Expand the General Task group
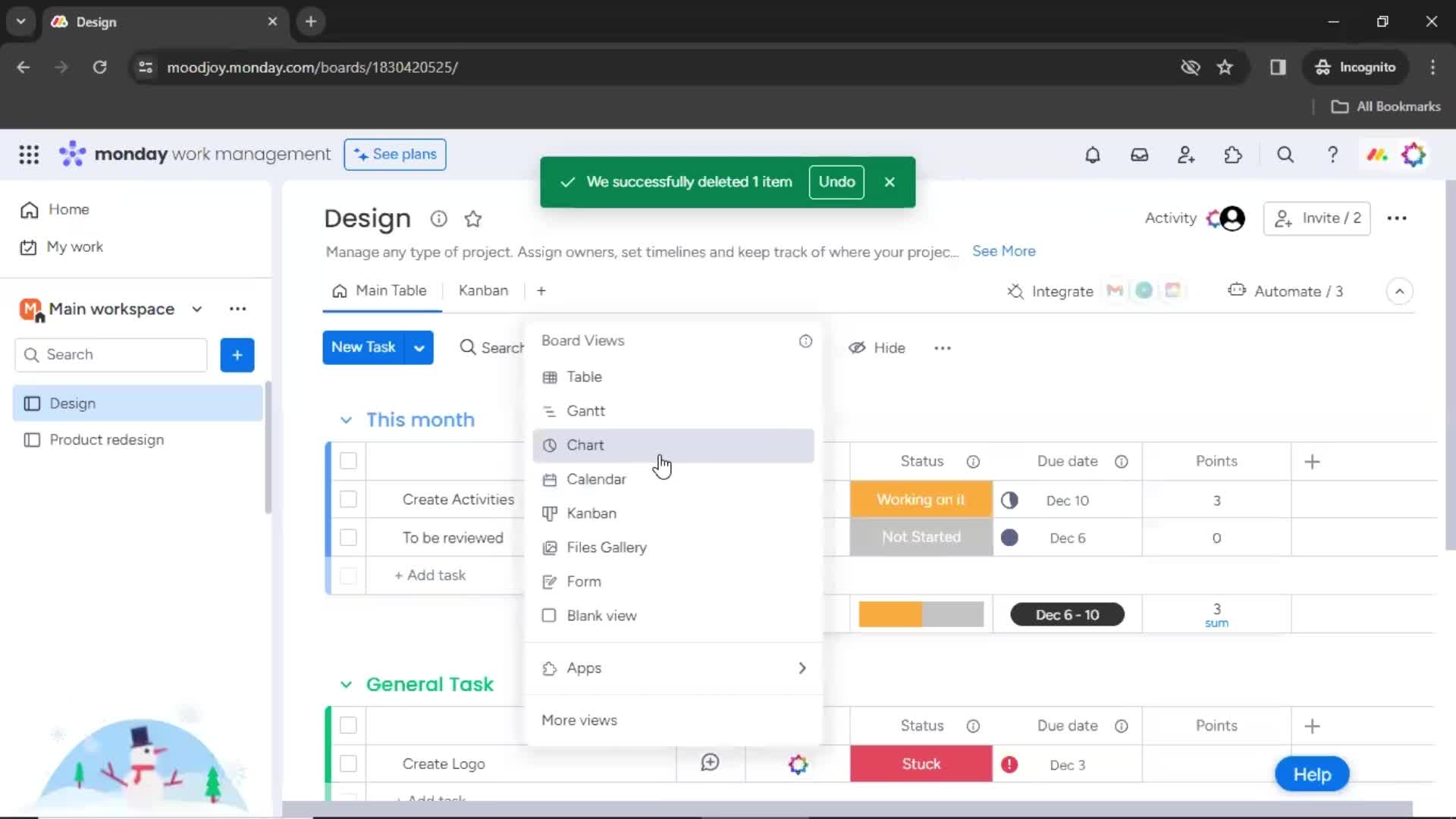Image resolution: width=1456 pixels, height=819 pixels. (x=346, y=684)
